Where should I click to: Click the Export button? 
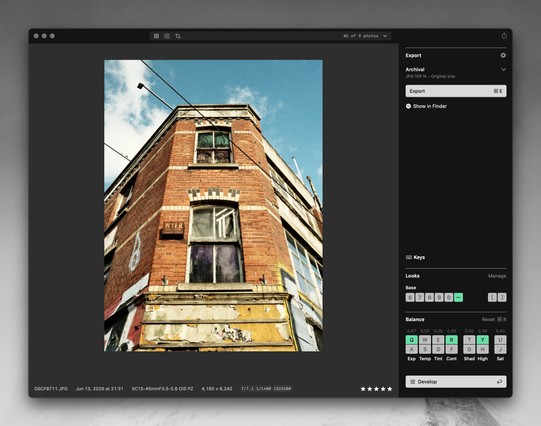[x=456, y=91]
